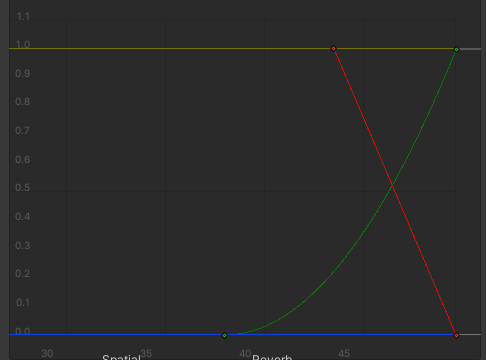Click the 1.0 vertical axis label
The height and width of the screenshot is (360, 486).
(x=23, y=44)
